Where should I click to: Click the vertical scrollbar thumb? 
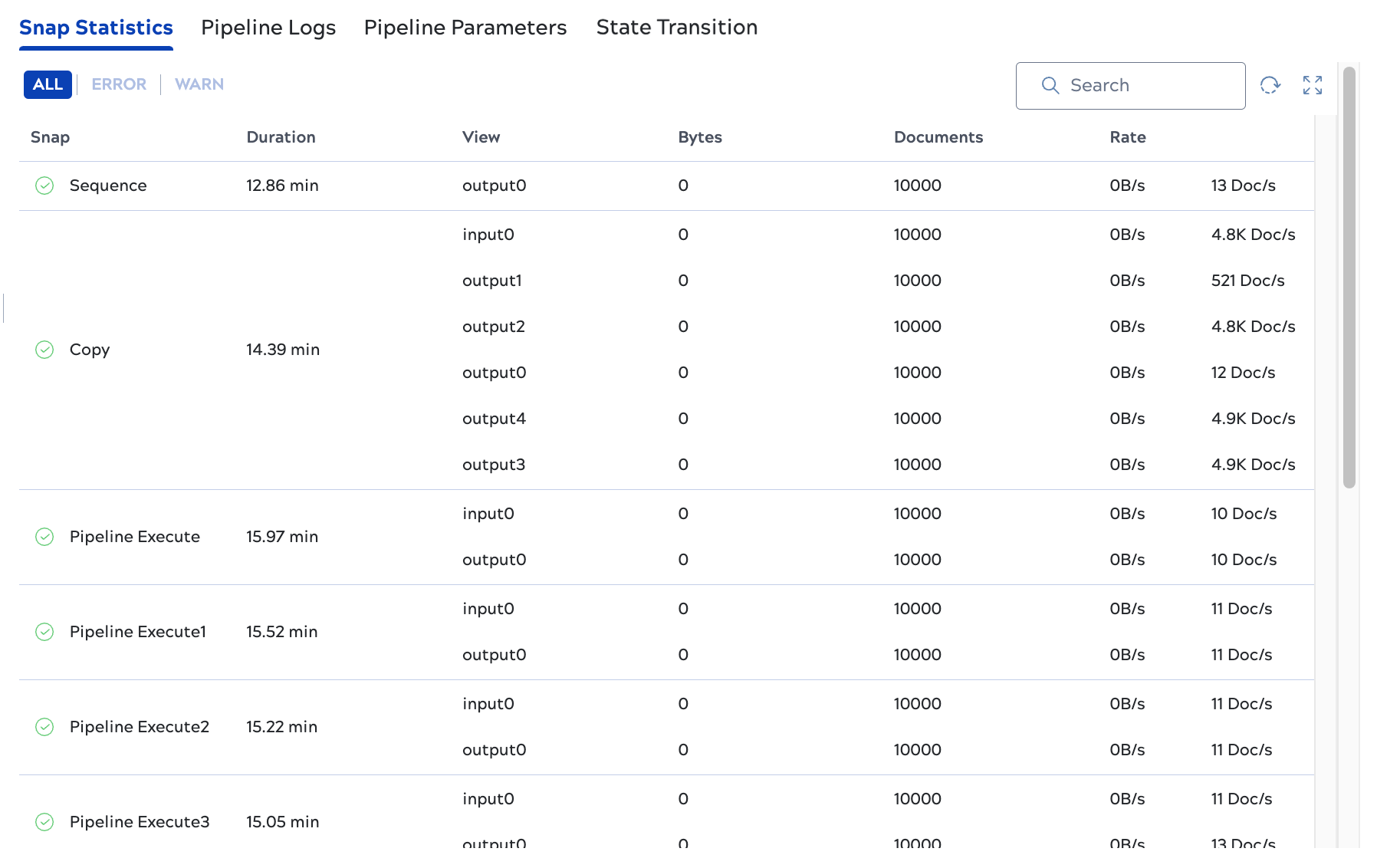tap(1349, 276)
